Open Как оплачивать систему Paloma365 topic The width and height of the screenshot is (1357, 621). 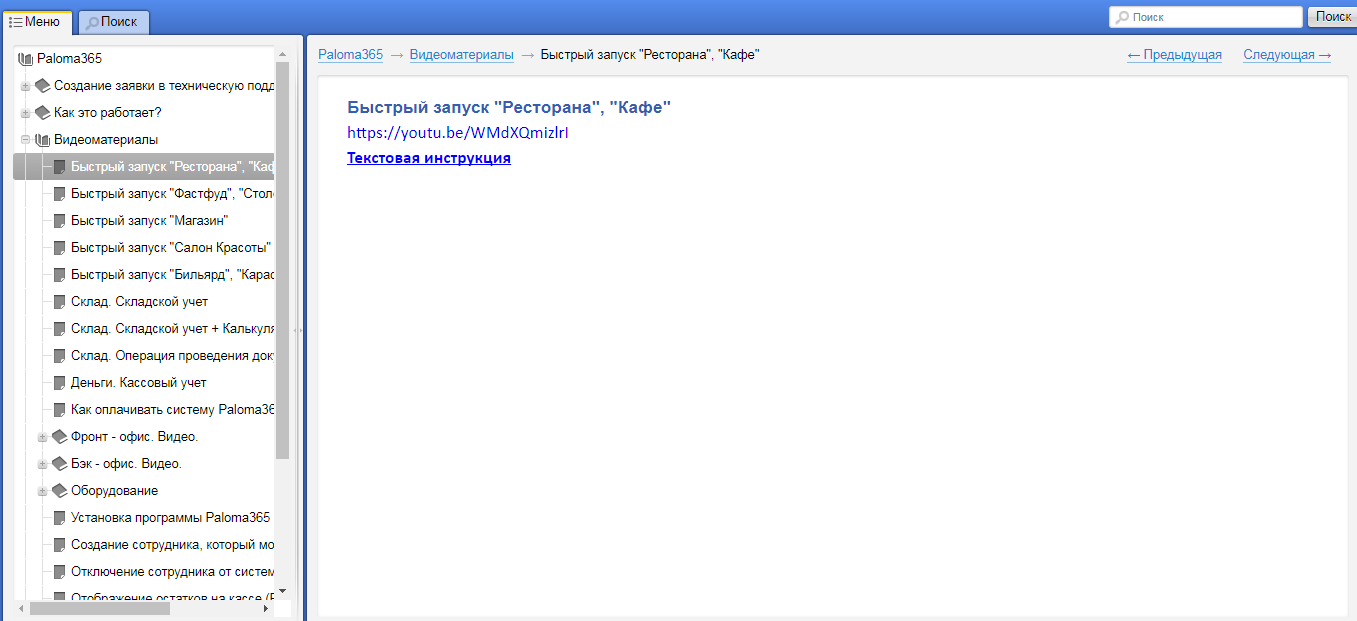click(x=172, y=410)
